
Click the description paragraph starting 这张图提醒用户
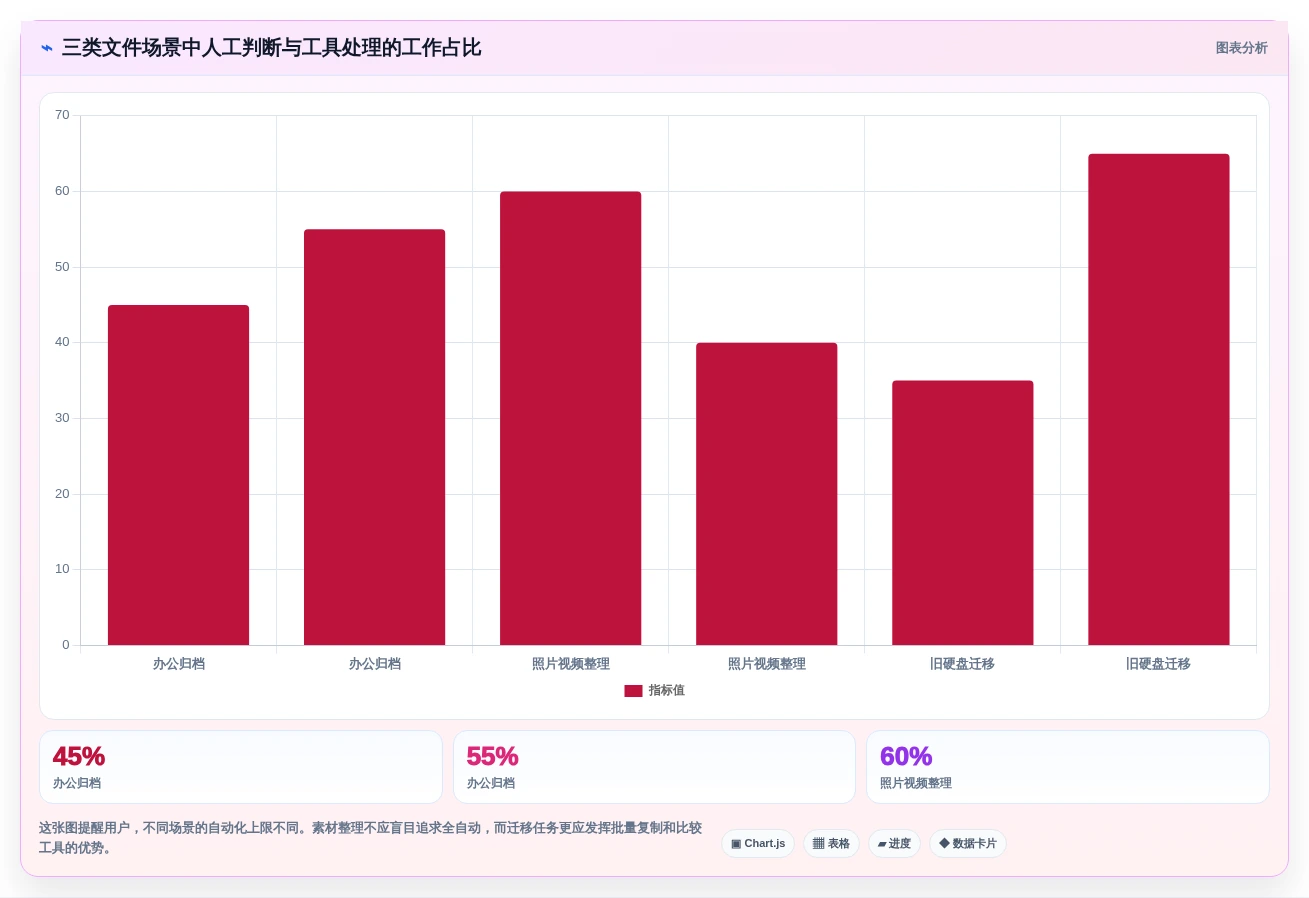[370, 838]
